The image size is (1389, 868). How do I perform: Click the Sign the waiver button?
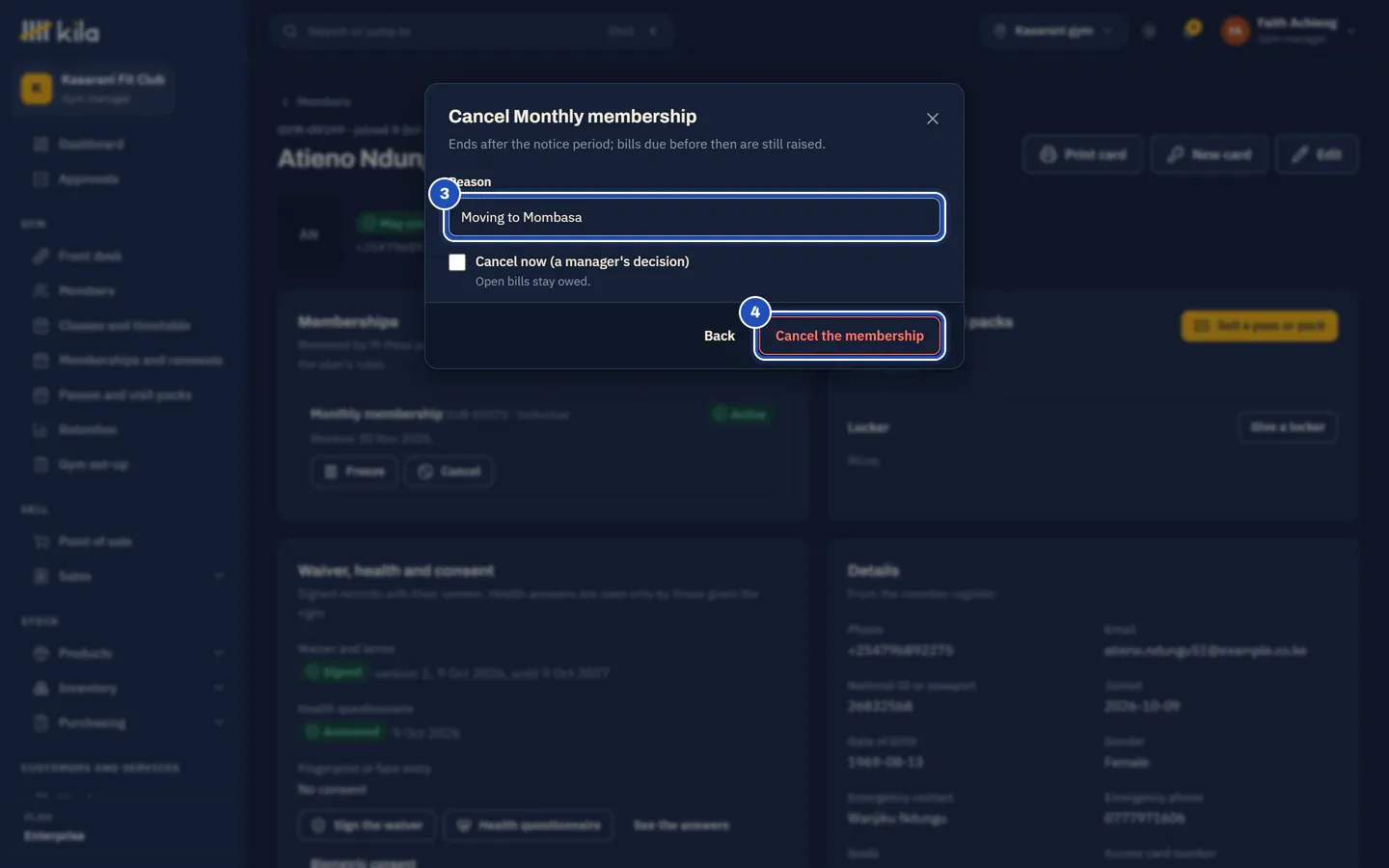point(367,826)
